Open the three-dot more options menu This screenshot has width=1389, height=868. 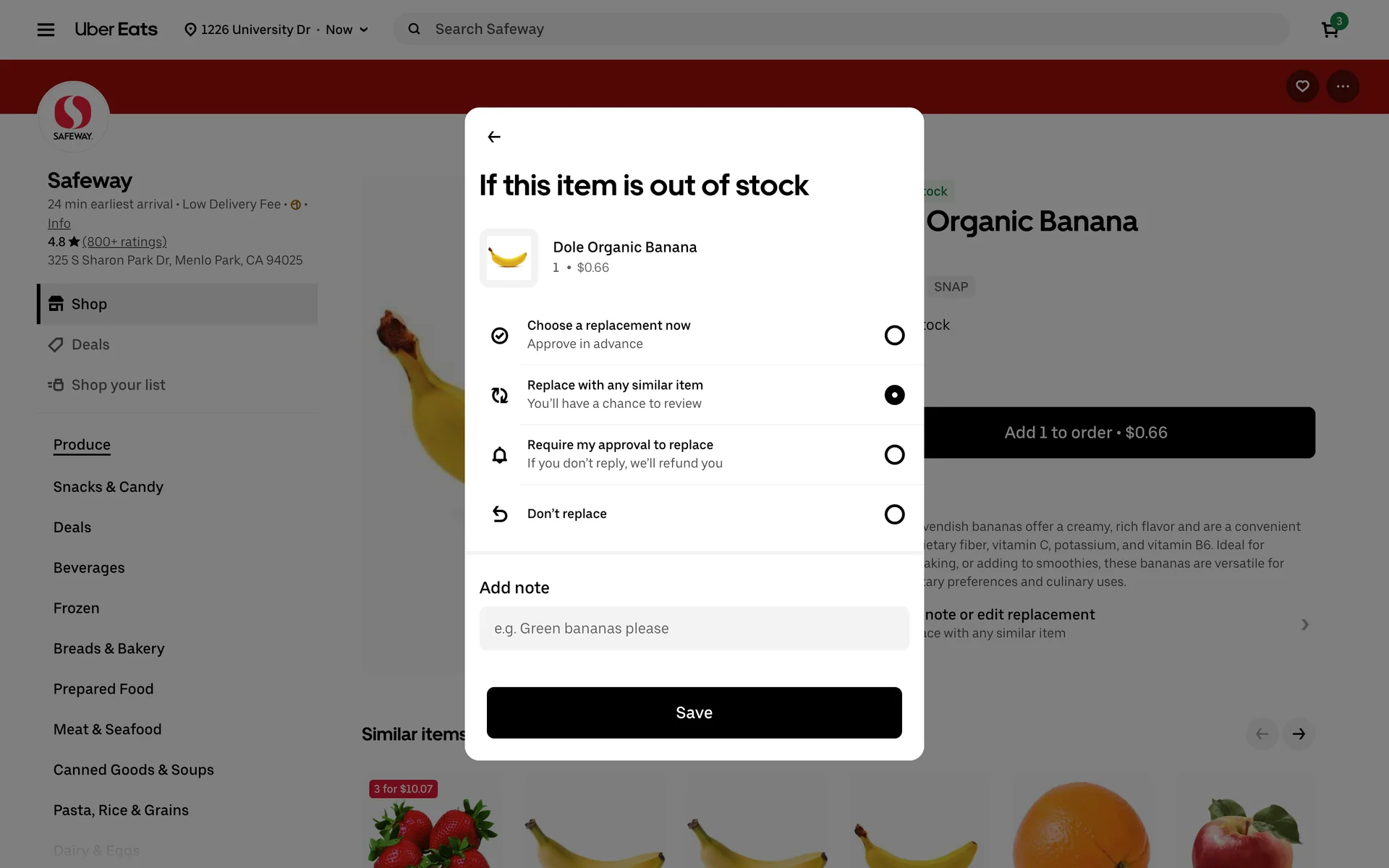point(1343,87)
